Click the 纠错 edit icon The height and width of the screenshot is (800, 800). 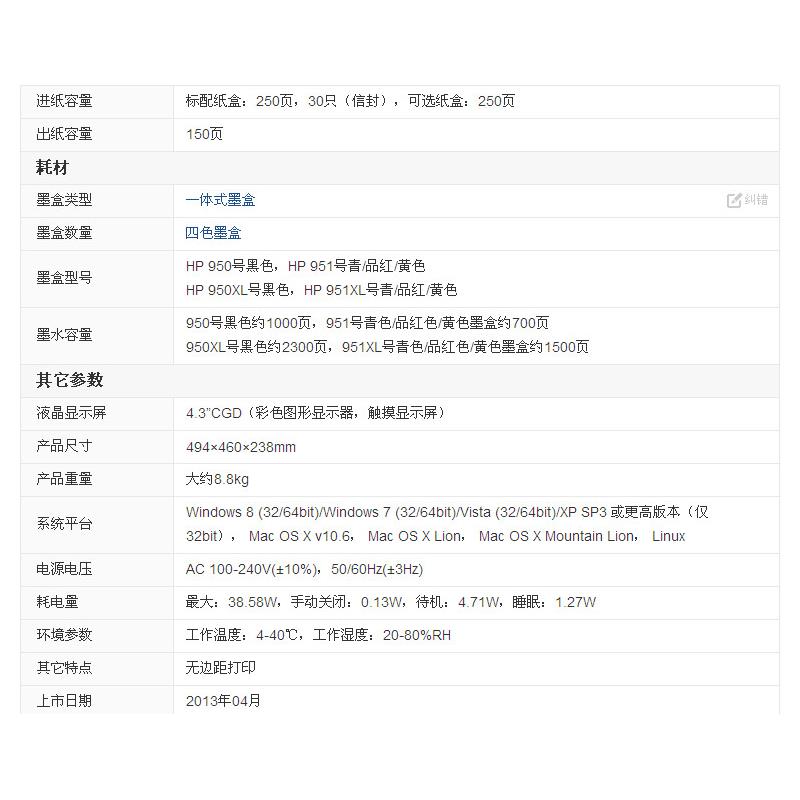pyautogui.click(x=734, y=200)
